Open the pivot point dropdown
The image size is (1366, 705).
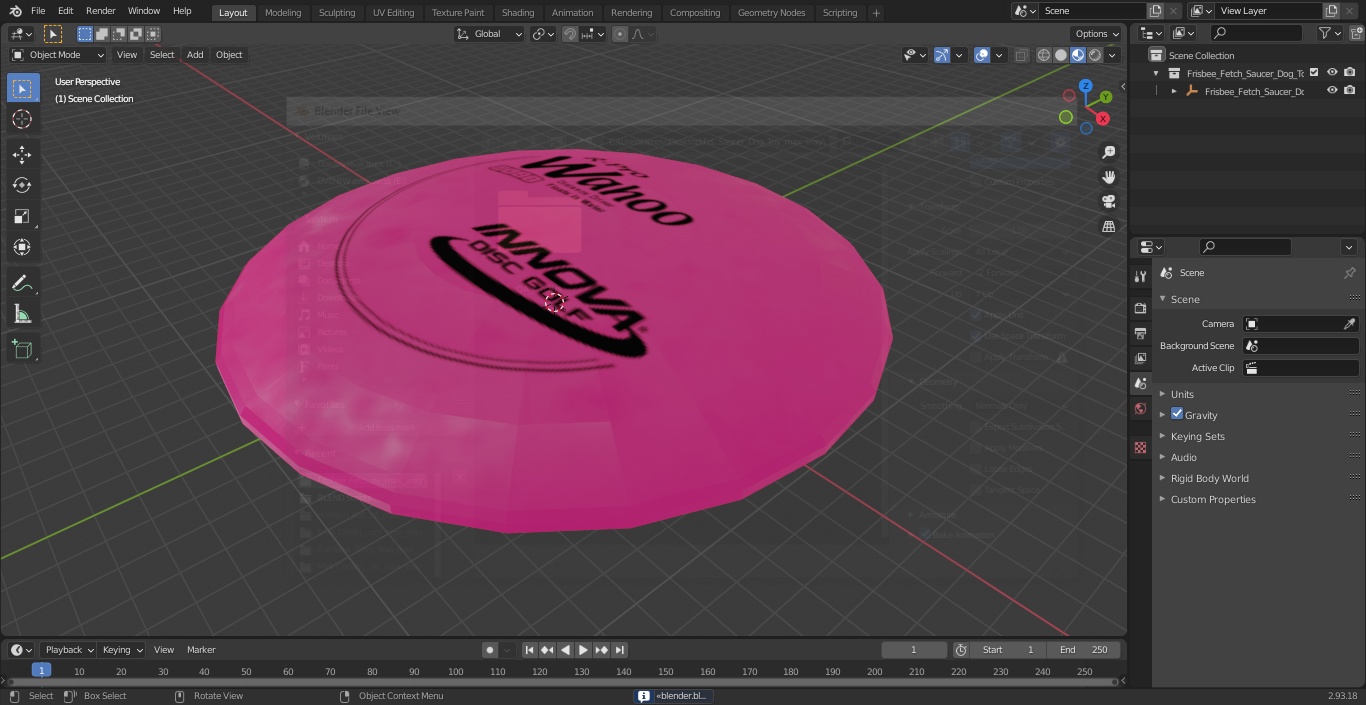(x=543, y=34)
